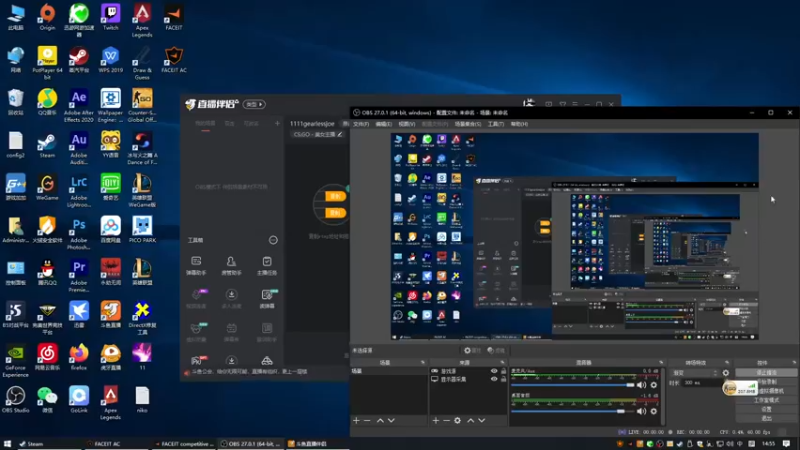
Task: Launch the Twitch desktop shortcut
Action: coord(110,17)
